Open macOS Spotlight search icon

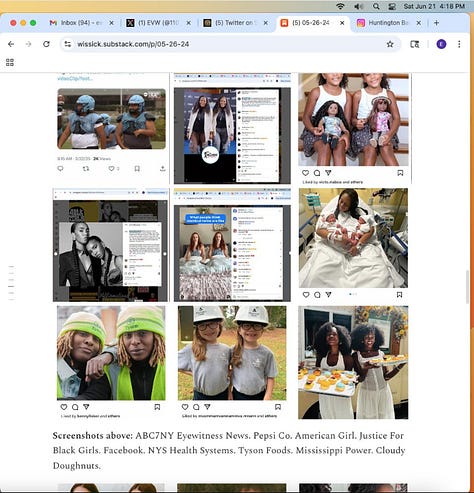tap(376, 6)
